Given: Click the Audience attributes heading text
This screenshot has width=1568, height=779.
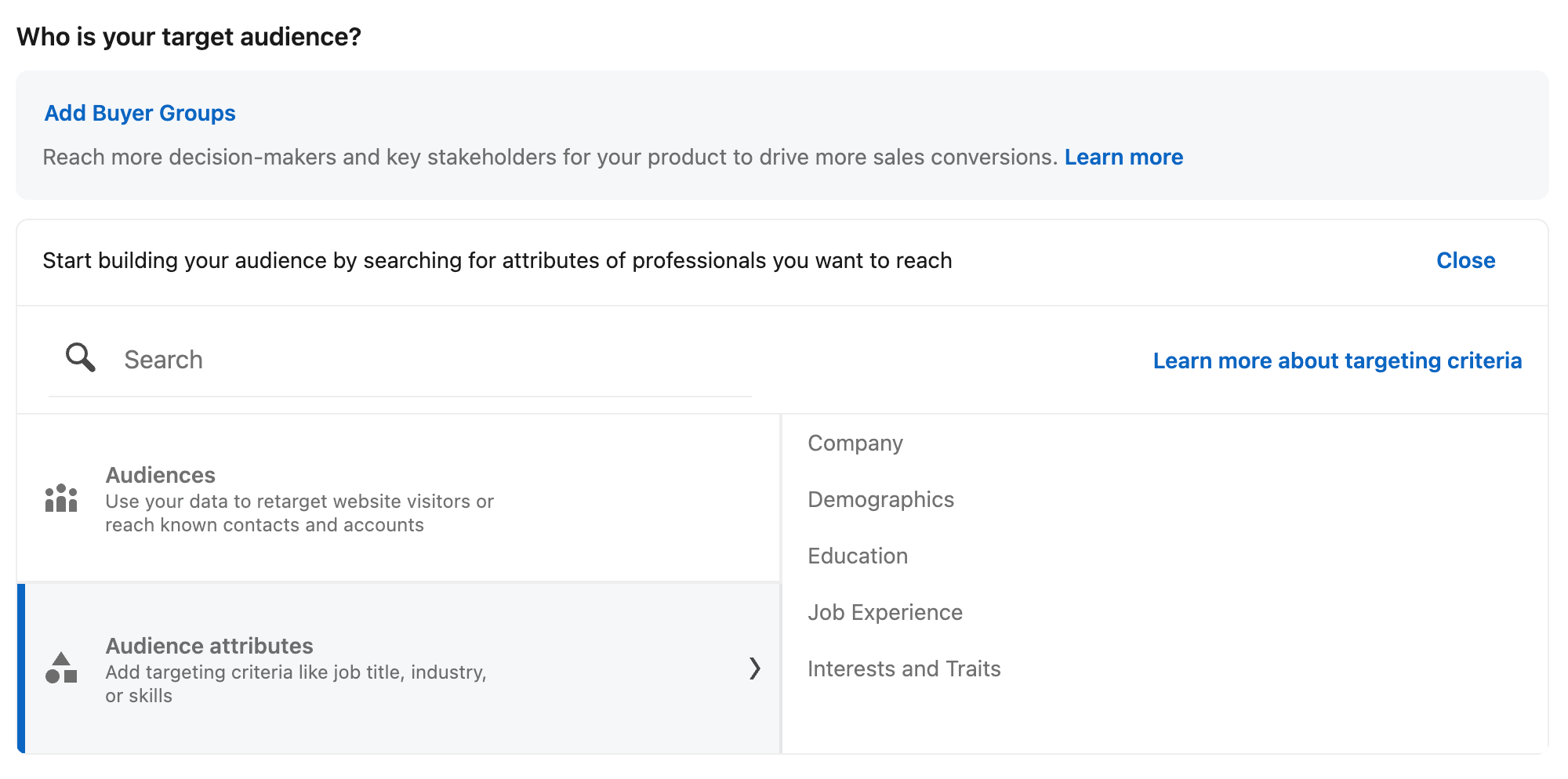Looking at the screenshot, I should (x=209, y=645).
